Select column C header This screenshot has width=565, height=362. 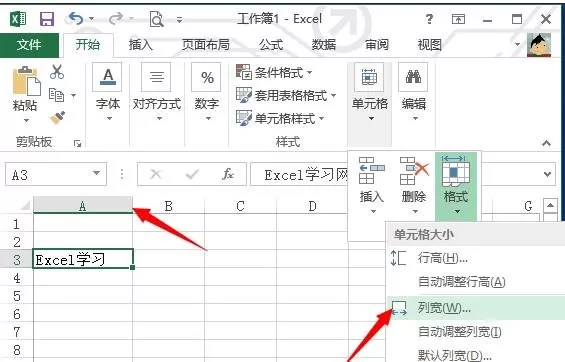point(240,206)
